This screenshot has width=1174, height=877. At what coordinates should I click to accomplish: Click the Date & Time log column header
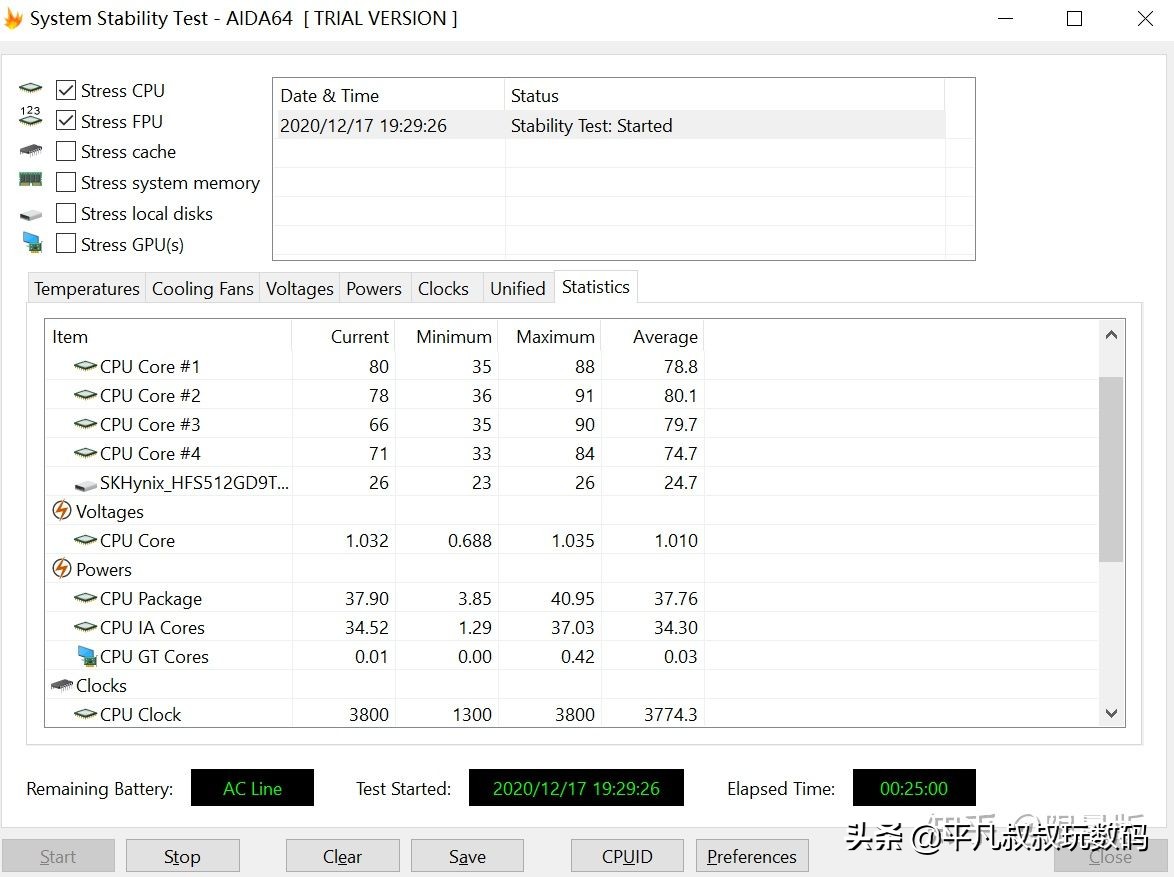pyautogui.click(x=389, y=95)
